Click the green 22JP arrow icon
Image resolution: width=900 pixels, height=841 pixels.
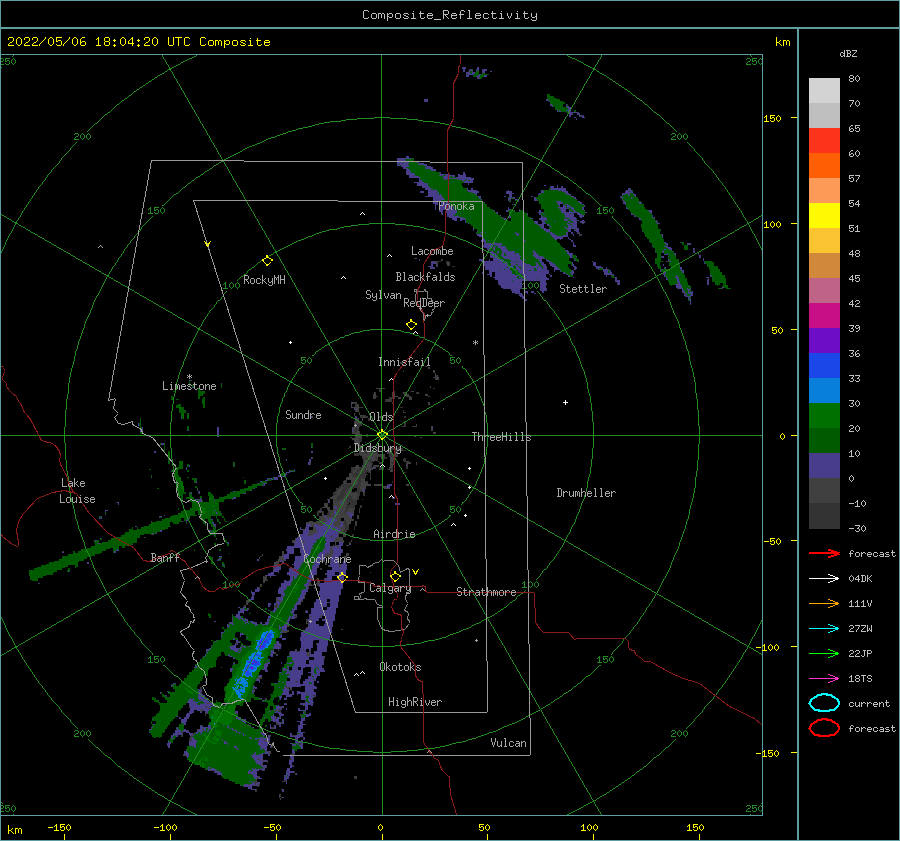[824, 653]
